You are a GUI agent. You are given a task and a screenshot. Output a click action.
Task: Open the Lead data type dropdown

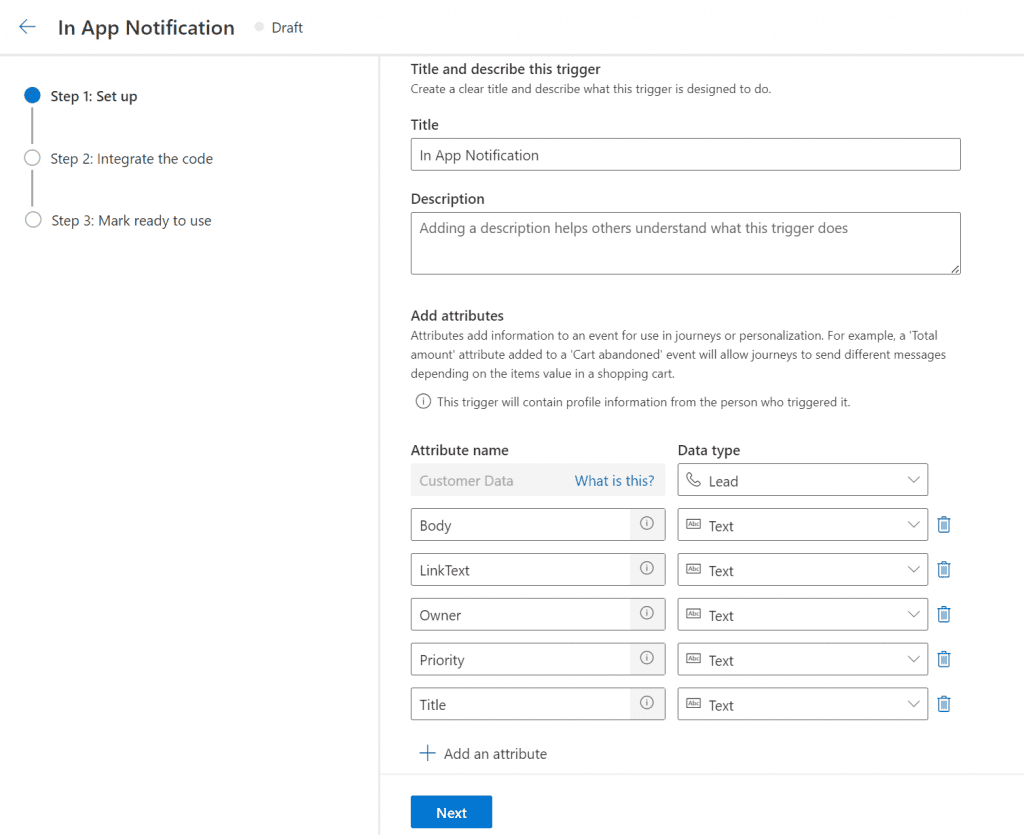pyautogui.click(x=802, y=480)
